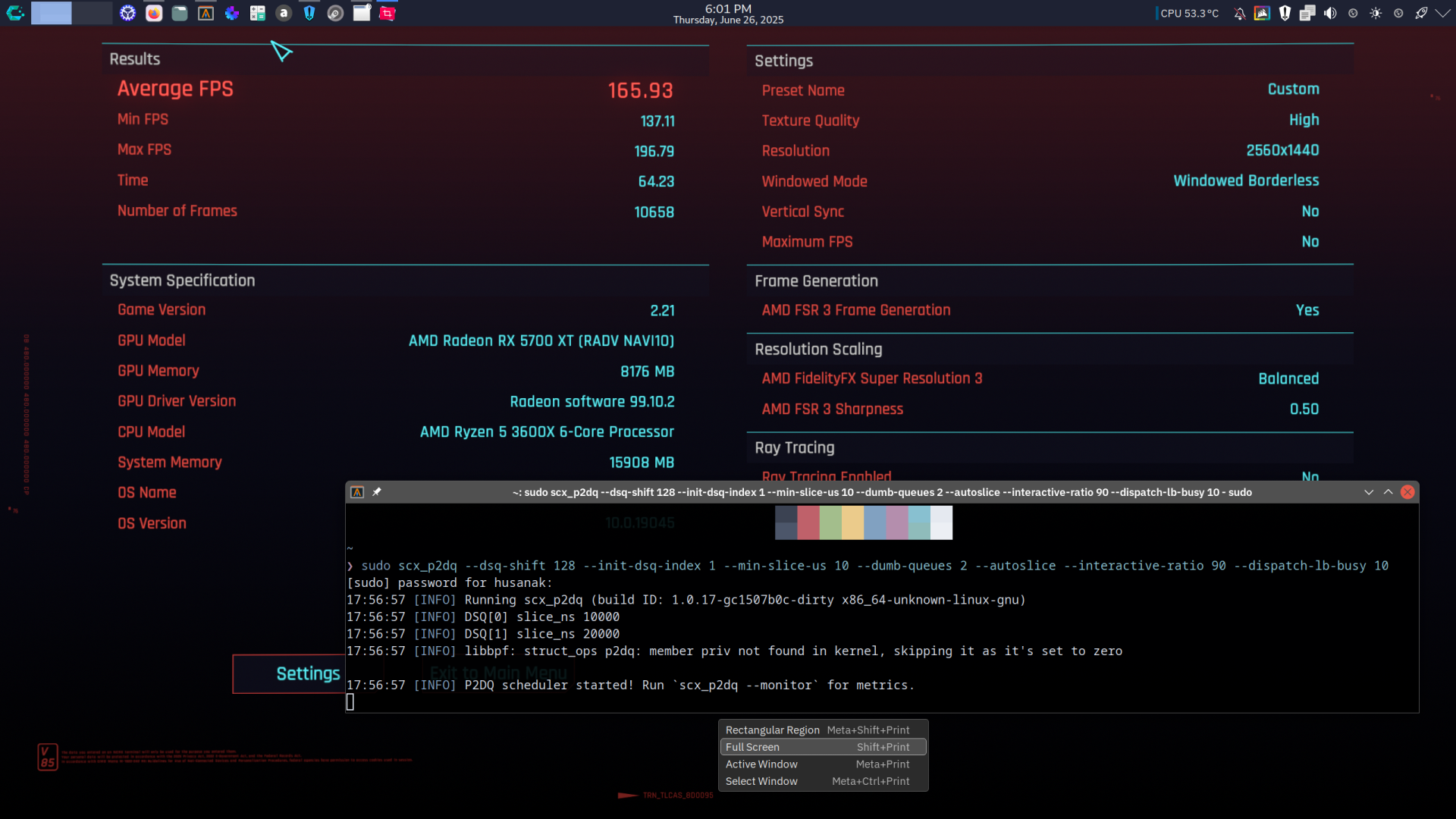
Task: Launch the calculator from the panel
Action: point(258,13)
